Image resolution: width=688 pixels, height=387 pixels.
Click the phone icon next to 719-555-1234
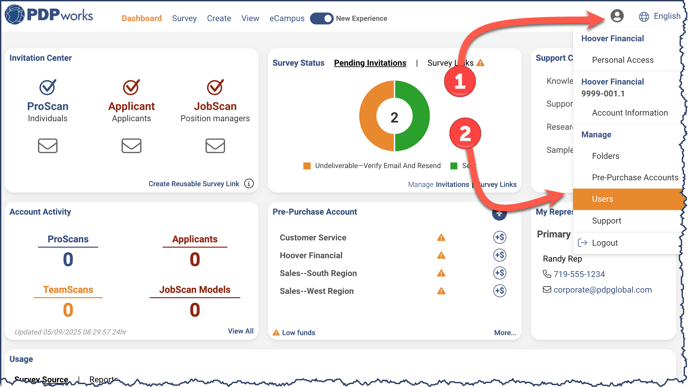pyautogui.click(x=547, y=274)
